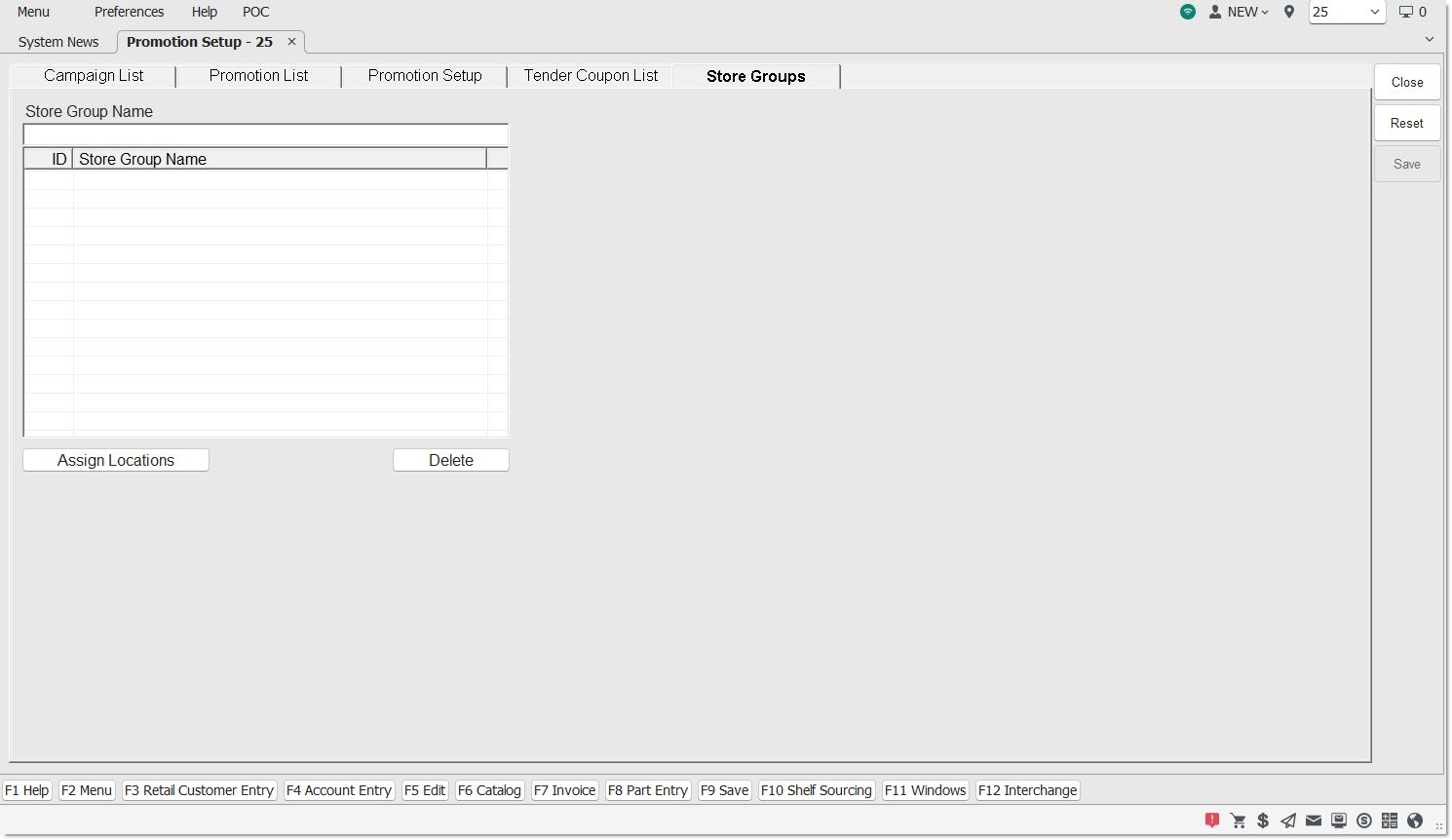Open the envelope mail icon
The image size is (1452, 840).
pos(1314,821)
